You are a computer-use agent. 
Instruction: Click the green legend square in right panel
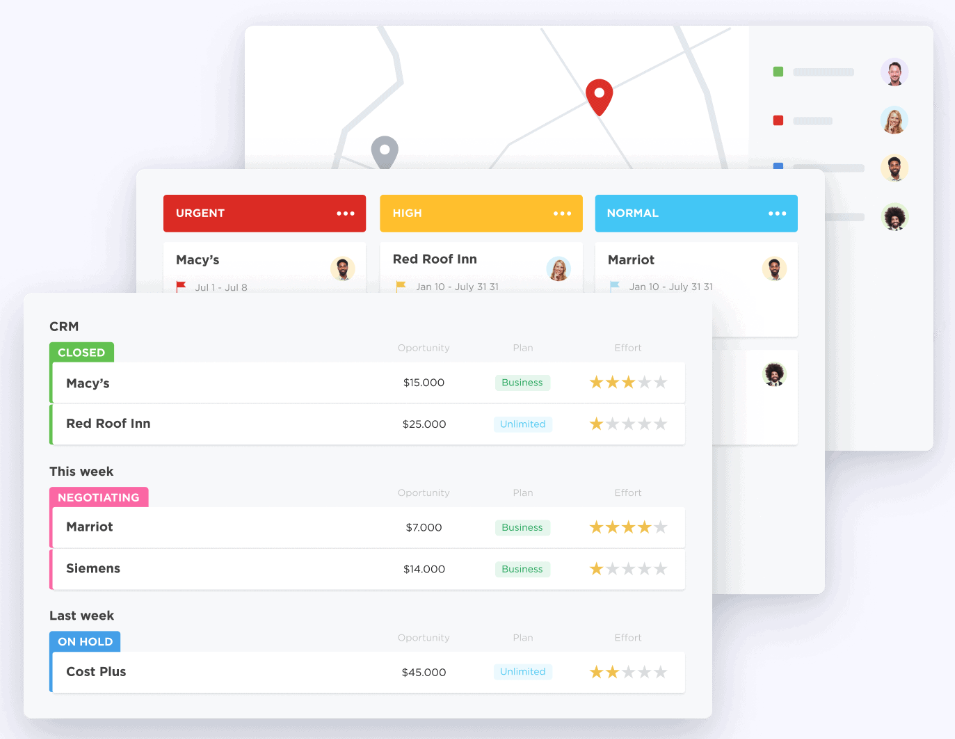tap(778, 72)
